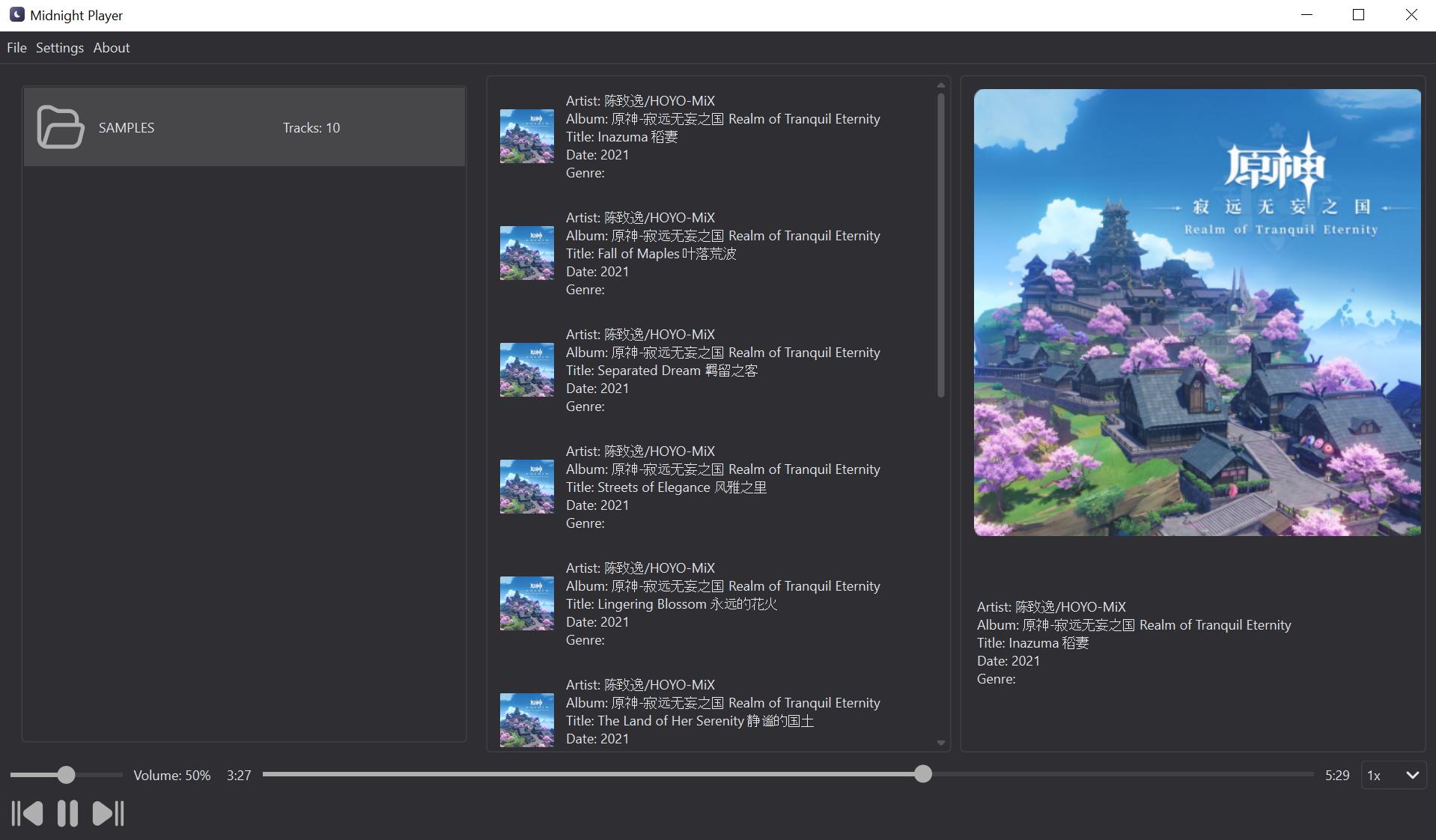Skip to the next track
1436x840 pixels.
(108, 814)
